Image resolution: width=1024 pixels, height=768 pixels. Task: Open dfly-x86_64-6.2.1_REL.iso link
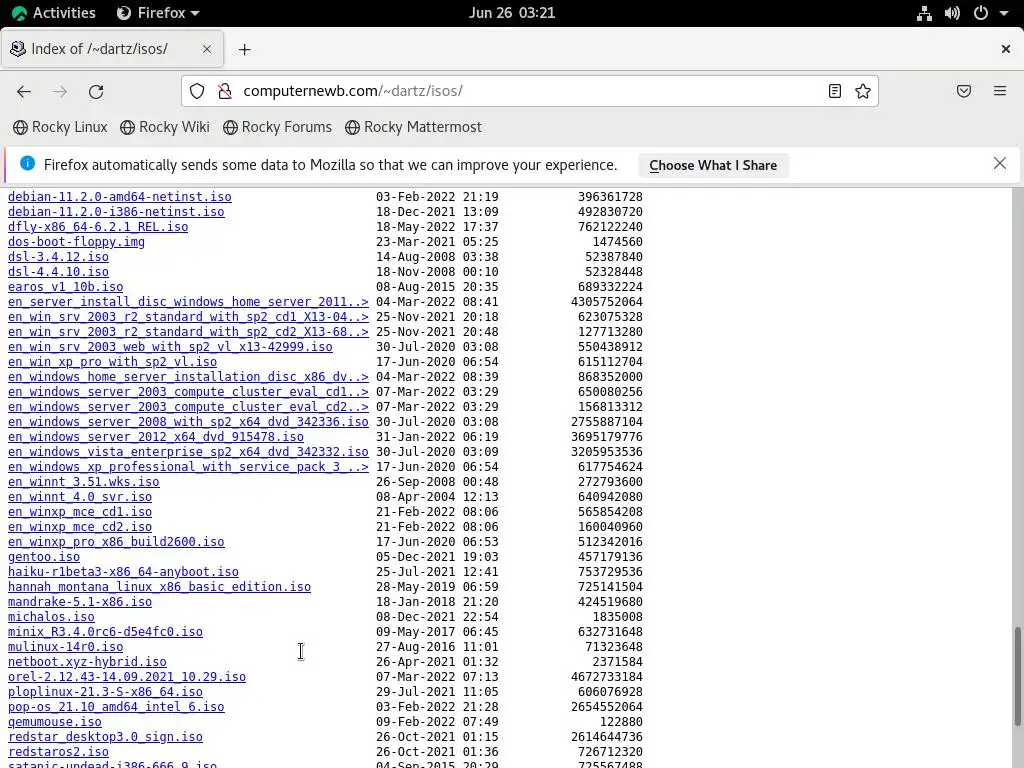98,227
